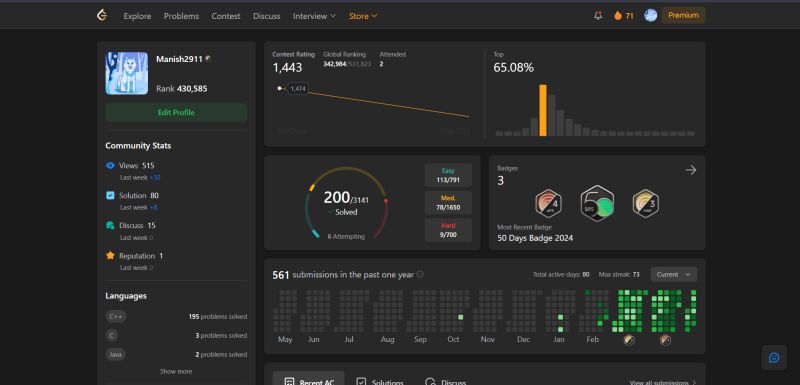Click the third hexagon badge labeled 3

pos(645,203)
